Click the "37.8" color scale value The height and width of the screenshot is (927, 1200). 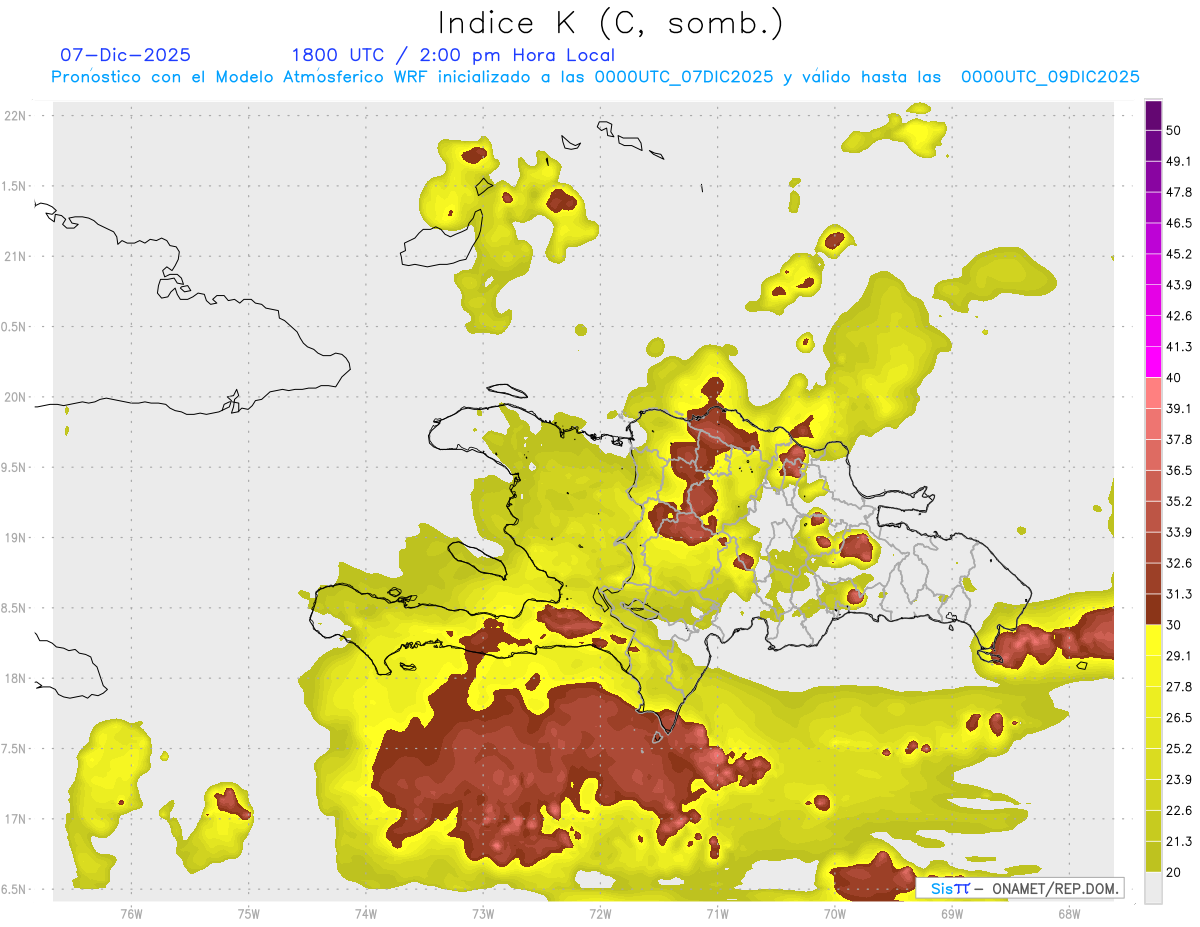1179,439
